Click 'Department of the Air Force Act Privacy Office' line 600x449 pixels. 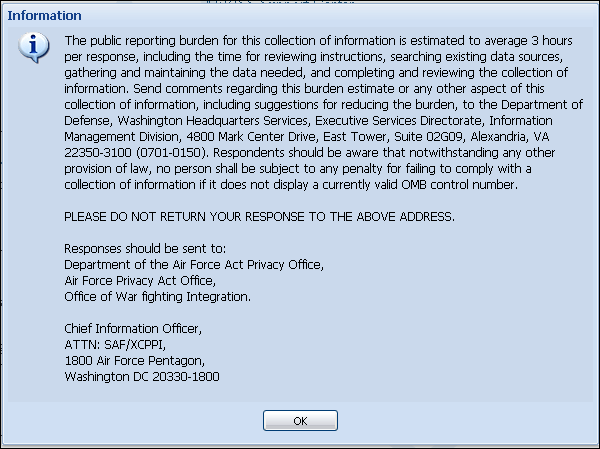click(x=194, y=265)
